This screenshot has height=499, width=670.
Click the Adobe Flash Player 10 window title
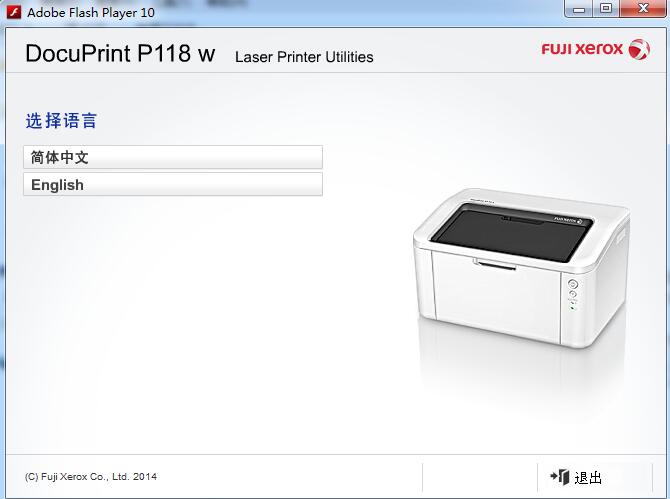coord(91,12)
